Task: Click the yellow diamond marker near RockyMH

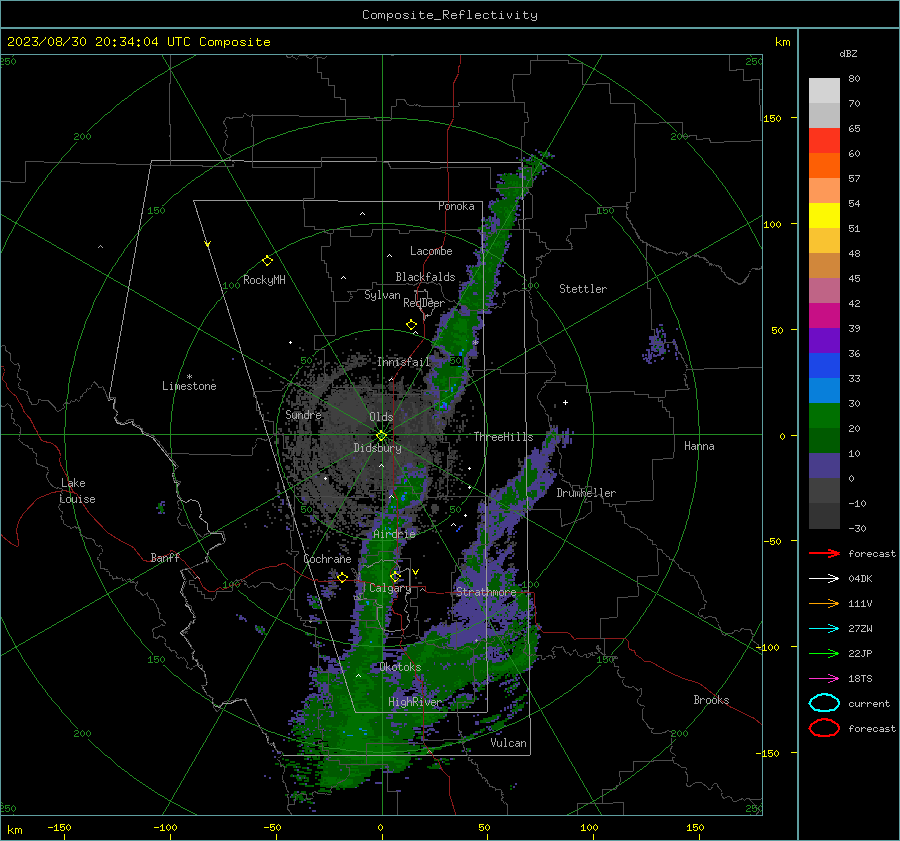Action: (267, 261)
